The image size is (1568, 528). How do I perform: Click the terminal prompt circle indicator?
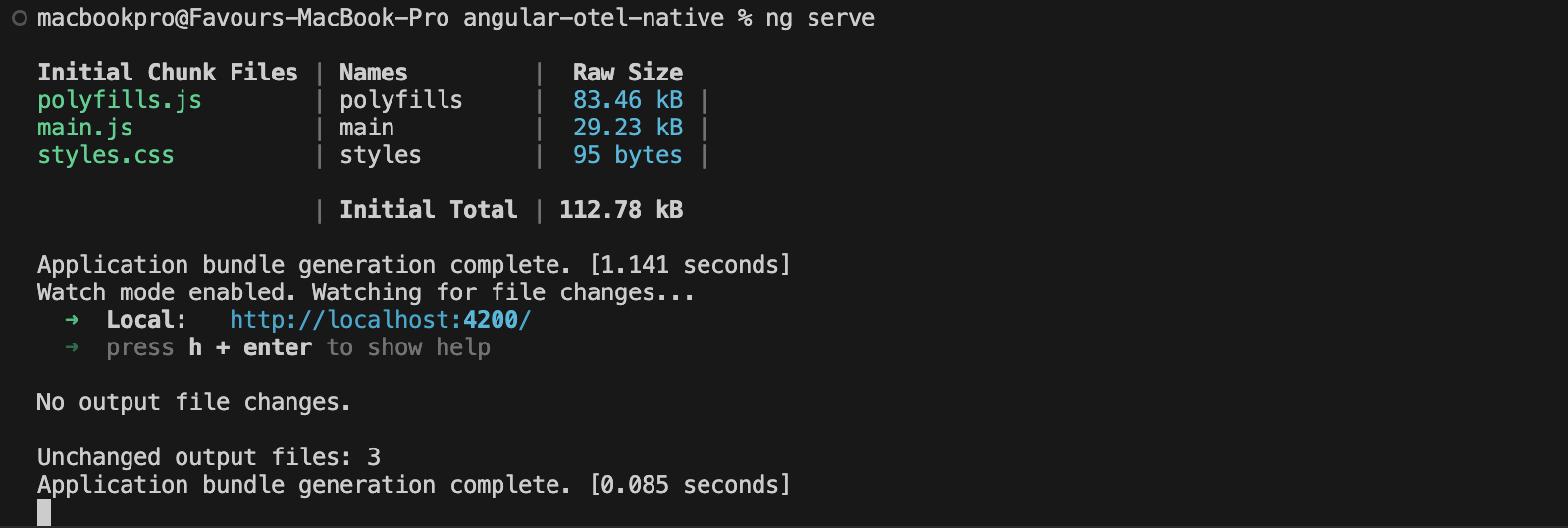pyautogui.click(x=19, y=19)
